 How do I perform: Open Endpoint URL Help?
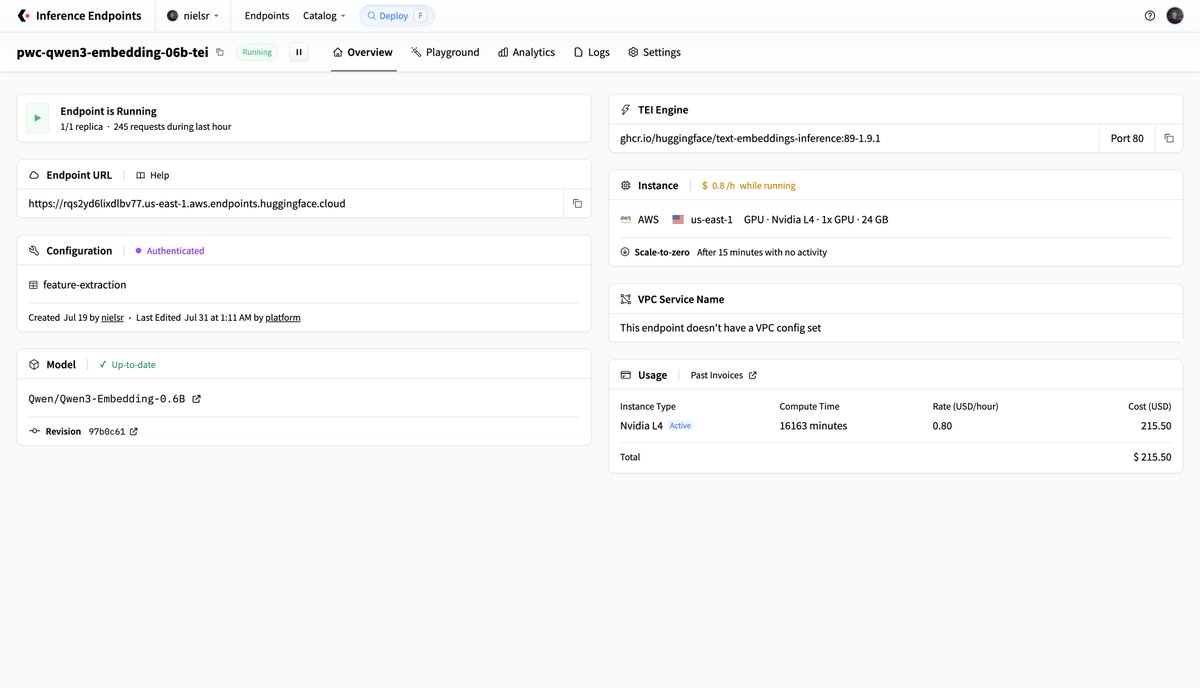153,175
